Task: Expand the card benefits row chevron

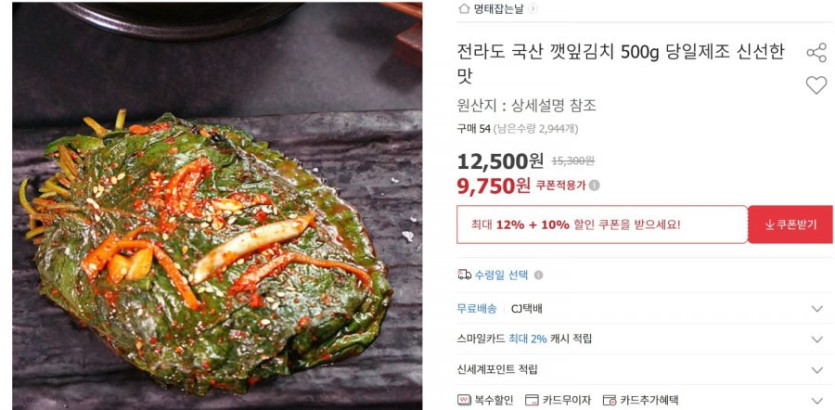Action: [817, 400]
